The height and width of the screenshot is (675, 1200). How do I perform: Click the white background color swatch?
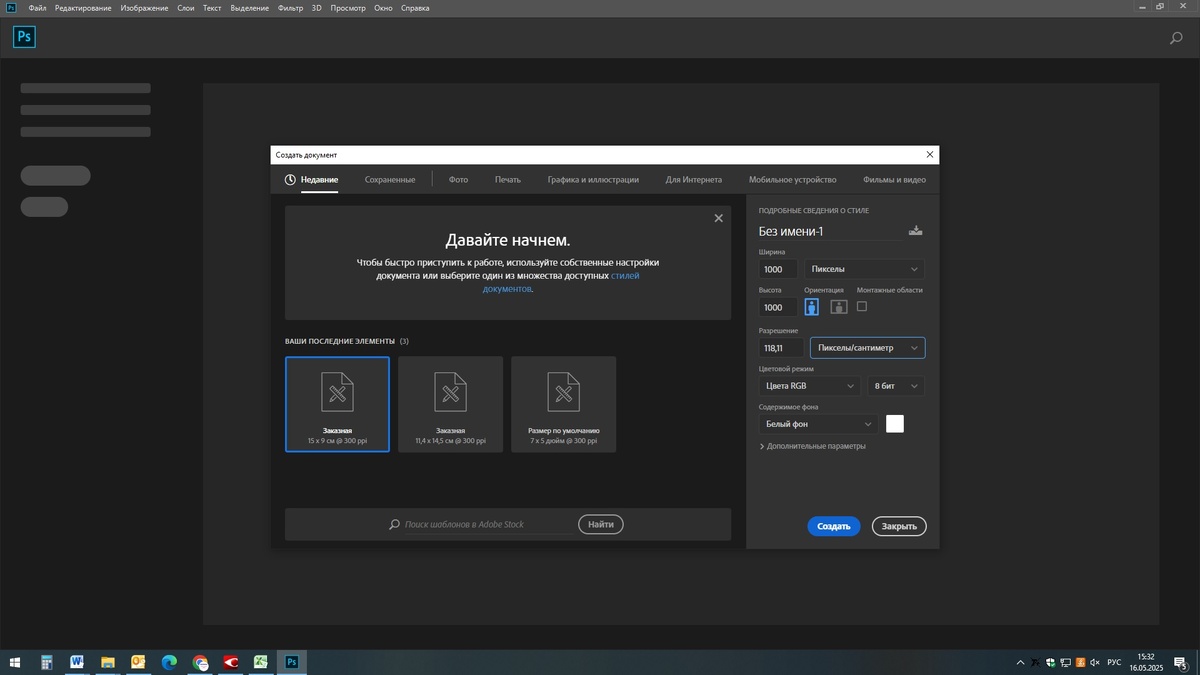895,424
